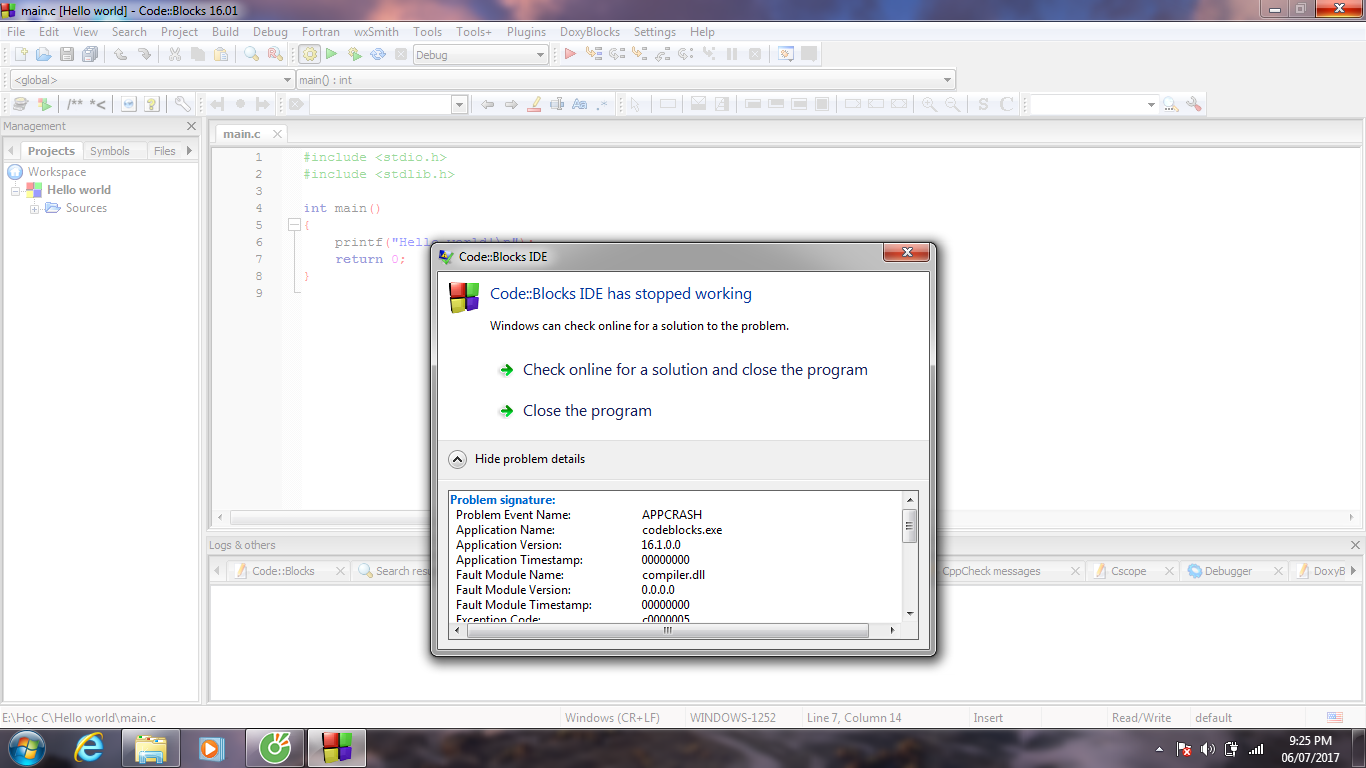The width and height of the screenshot is (1366, 768).
Task: Click the S source toggle icon
Action: coord(983,104)
